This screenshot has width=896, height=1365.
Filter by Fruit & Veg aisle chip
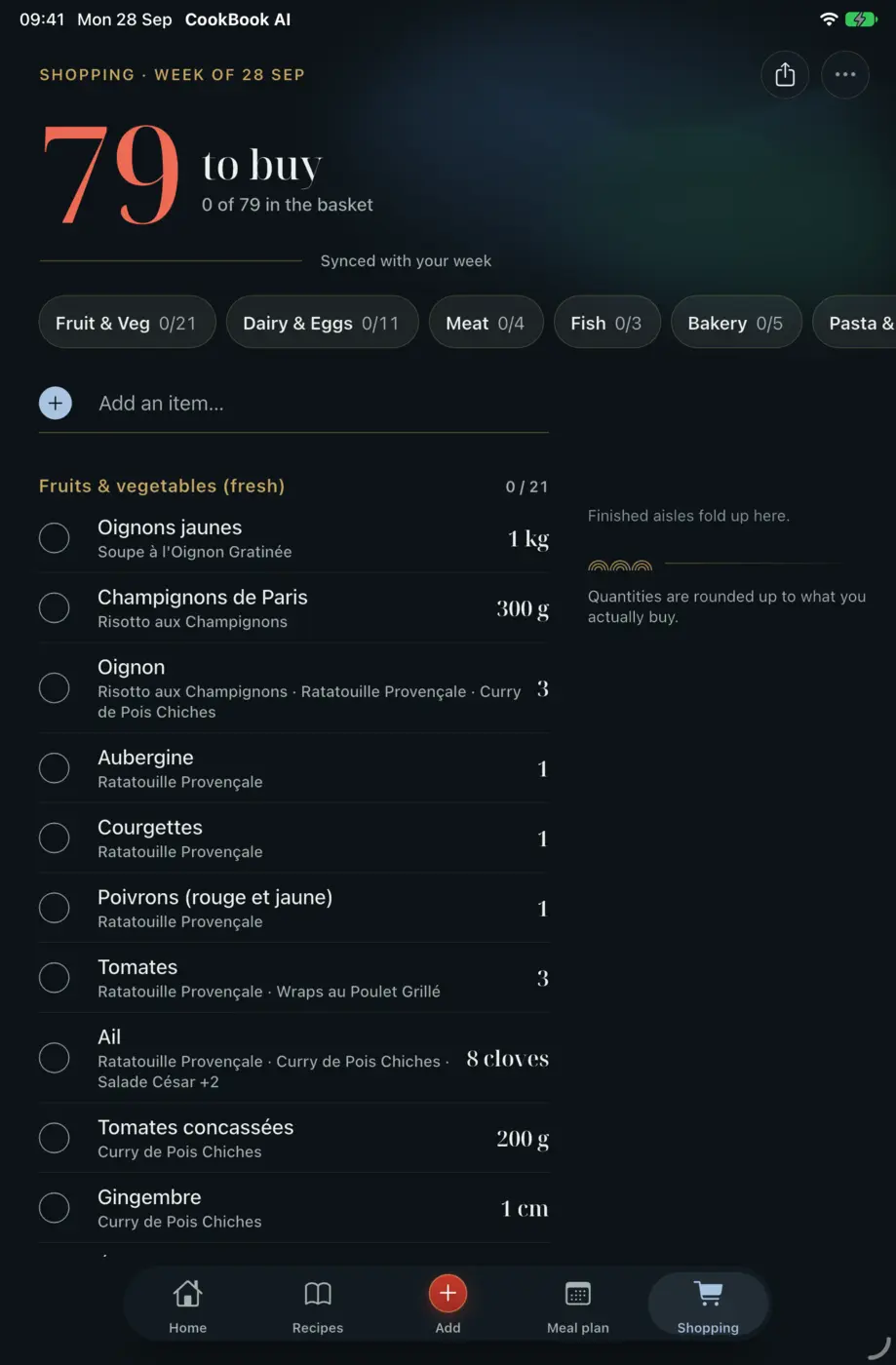coord(127,323)
